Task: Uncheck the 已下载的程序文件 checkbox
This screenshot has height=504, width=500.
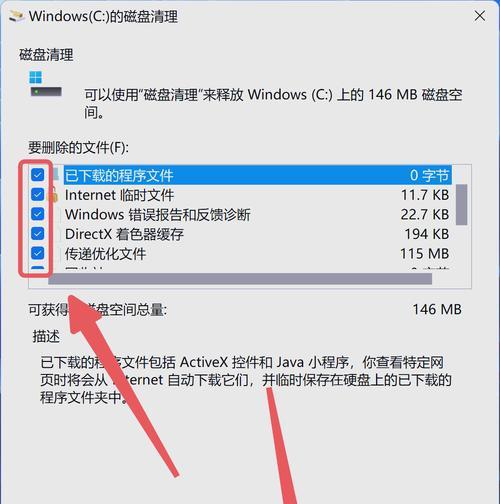Action: 38,175
